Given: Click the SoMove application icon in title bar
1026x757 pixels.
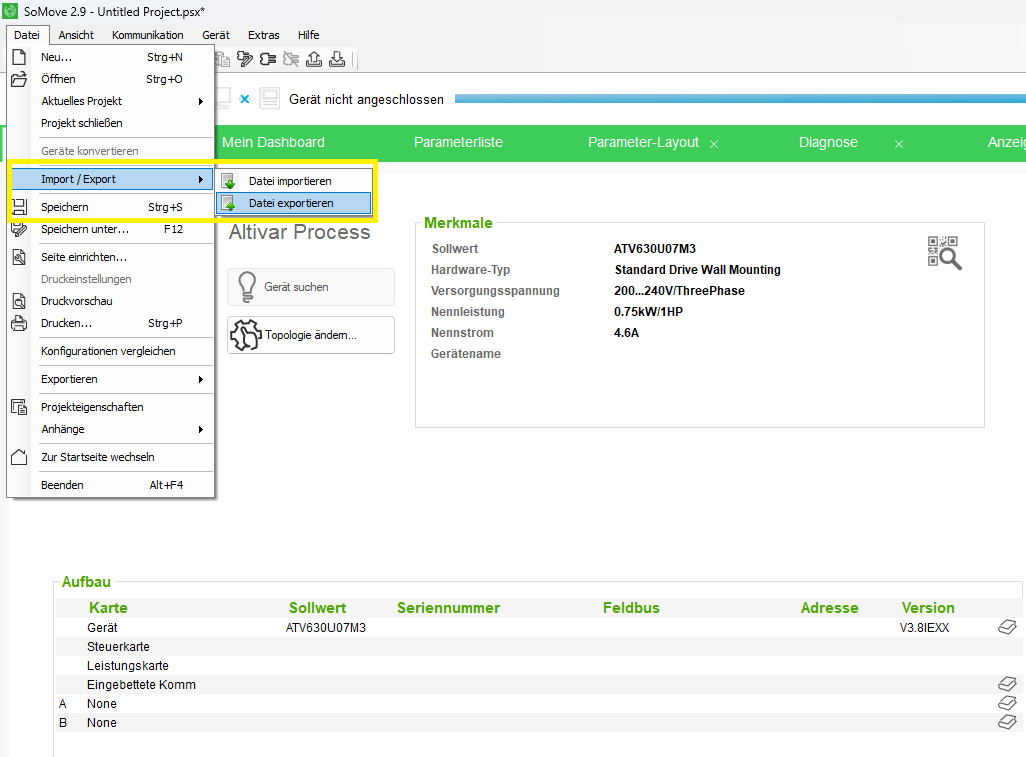Looking at the screenshot, I should 10,11.
